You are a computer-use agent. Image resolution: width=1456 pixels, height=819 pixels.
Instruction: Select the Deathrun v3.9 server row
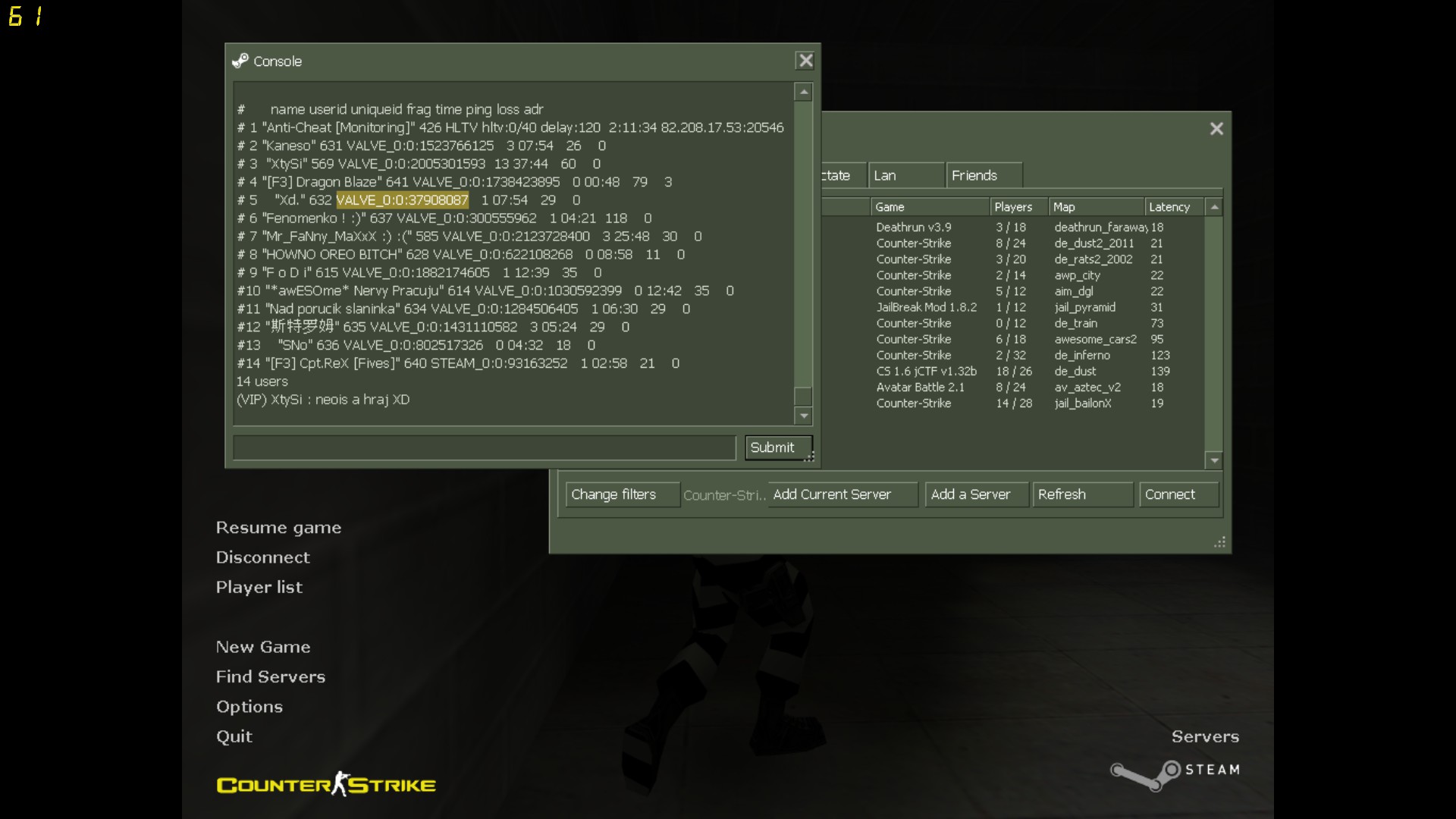tap(1013, 227)
